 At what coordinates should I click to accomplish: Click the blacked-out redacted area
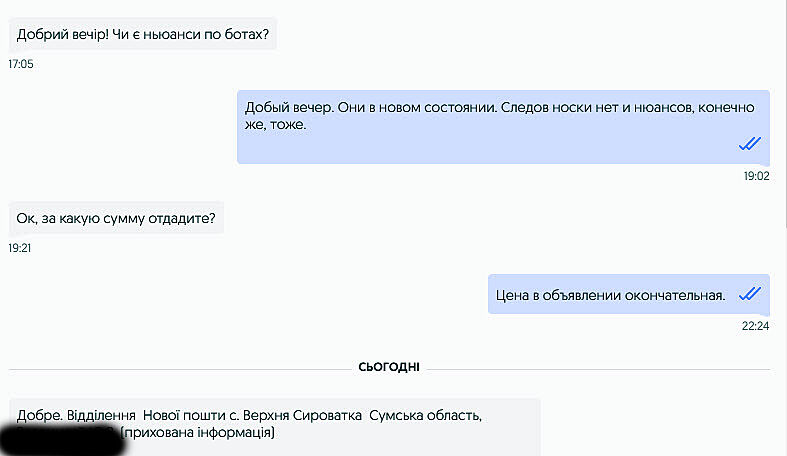click(62, 439)
